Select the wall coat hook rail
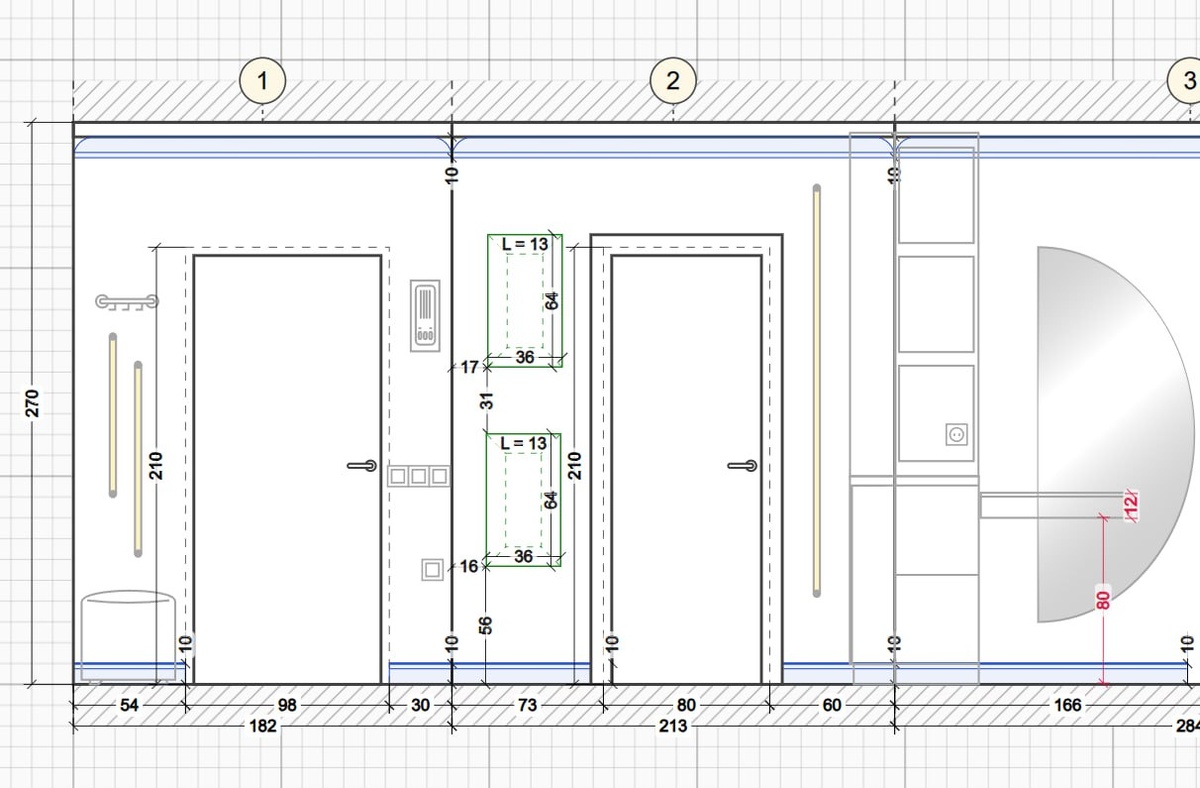 (x=126, y=301)
